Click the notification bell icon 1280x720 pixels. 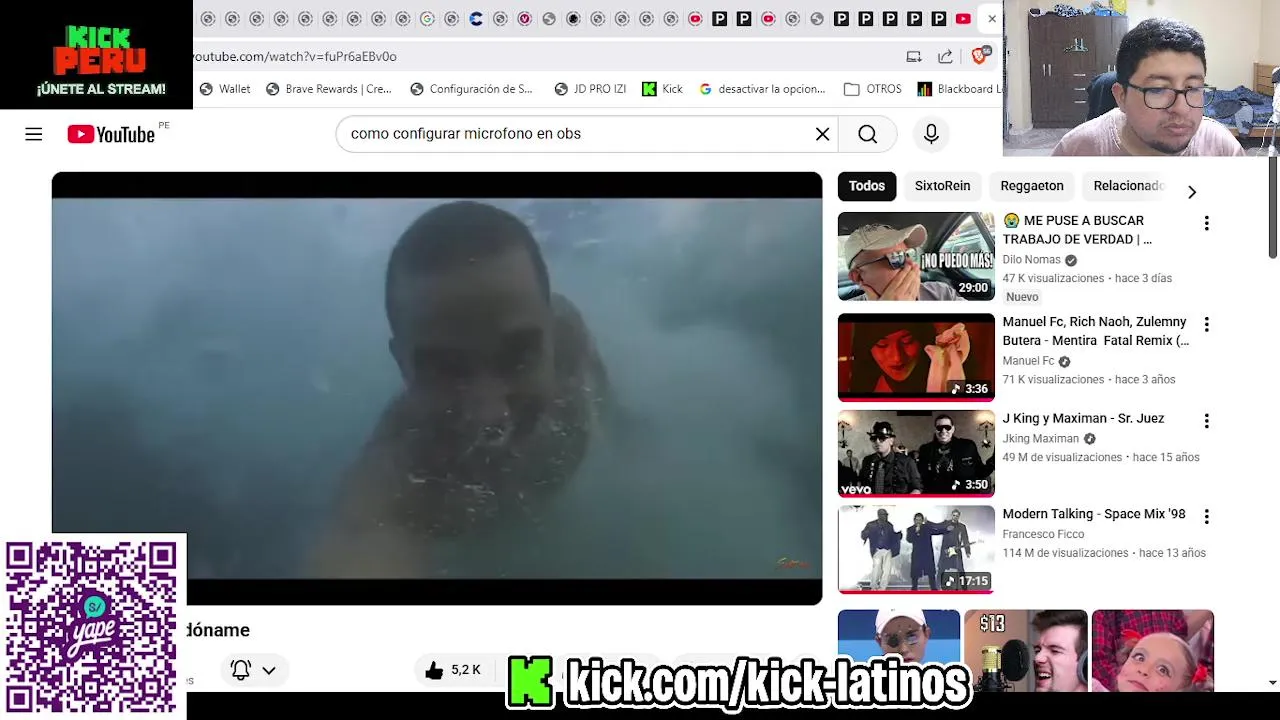click(240, 670)
